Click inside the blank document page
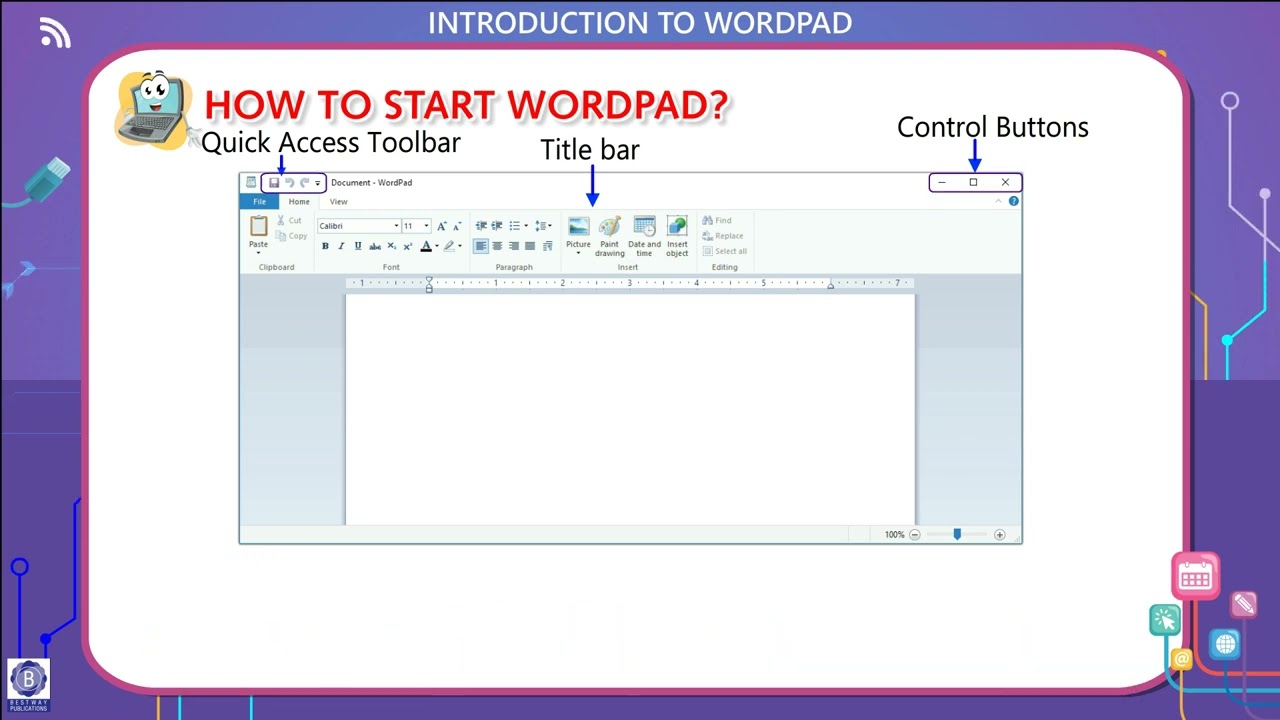The image size is (1280, 720). pyautogui.click(x=630, y=408)
